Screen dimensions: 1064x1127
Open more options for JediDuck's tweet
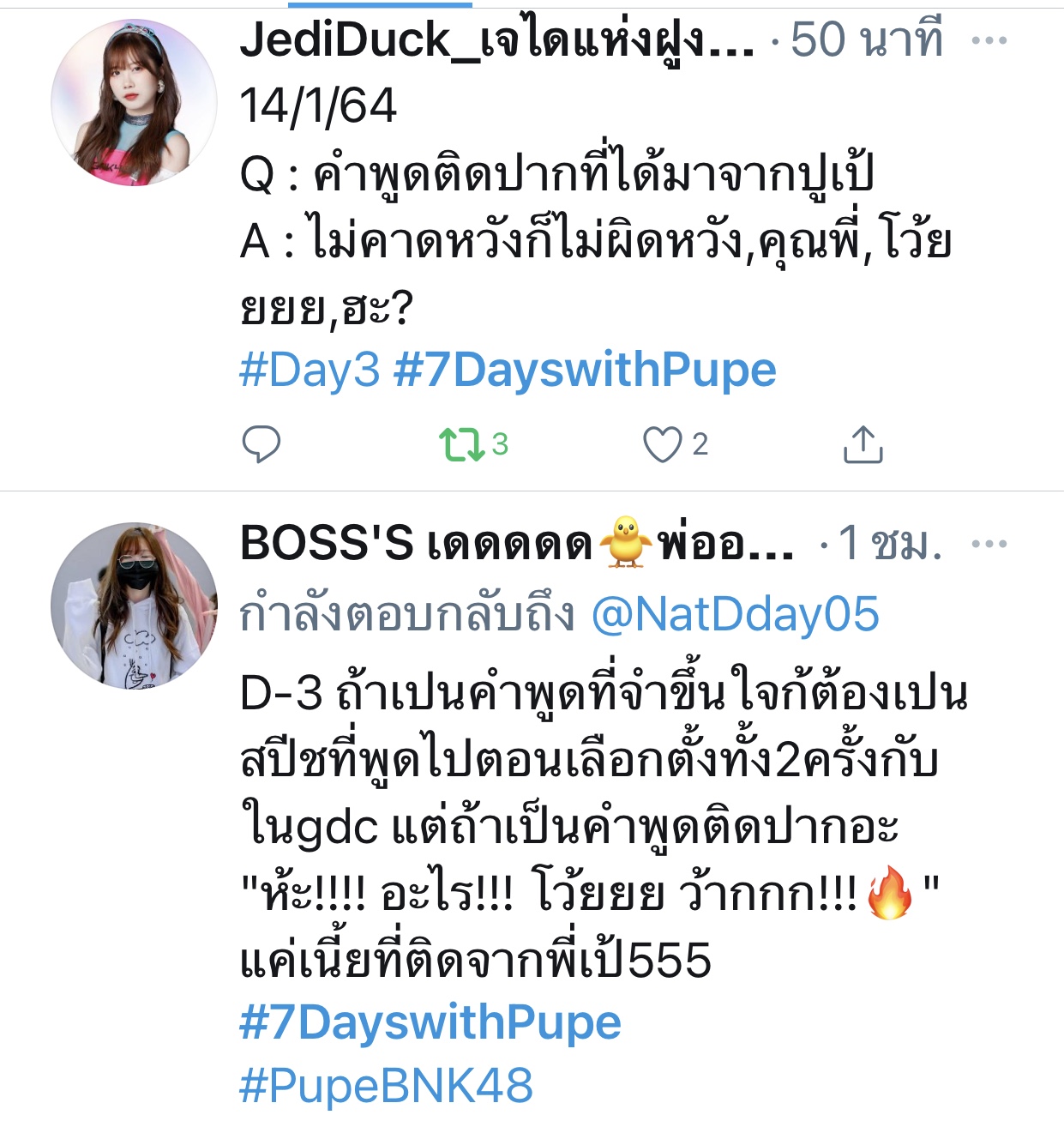click(x=989, y=40)
